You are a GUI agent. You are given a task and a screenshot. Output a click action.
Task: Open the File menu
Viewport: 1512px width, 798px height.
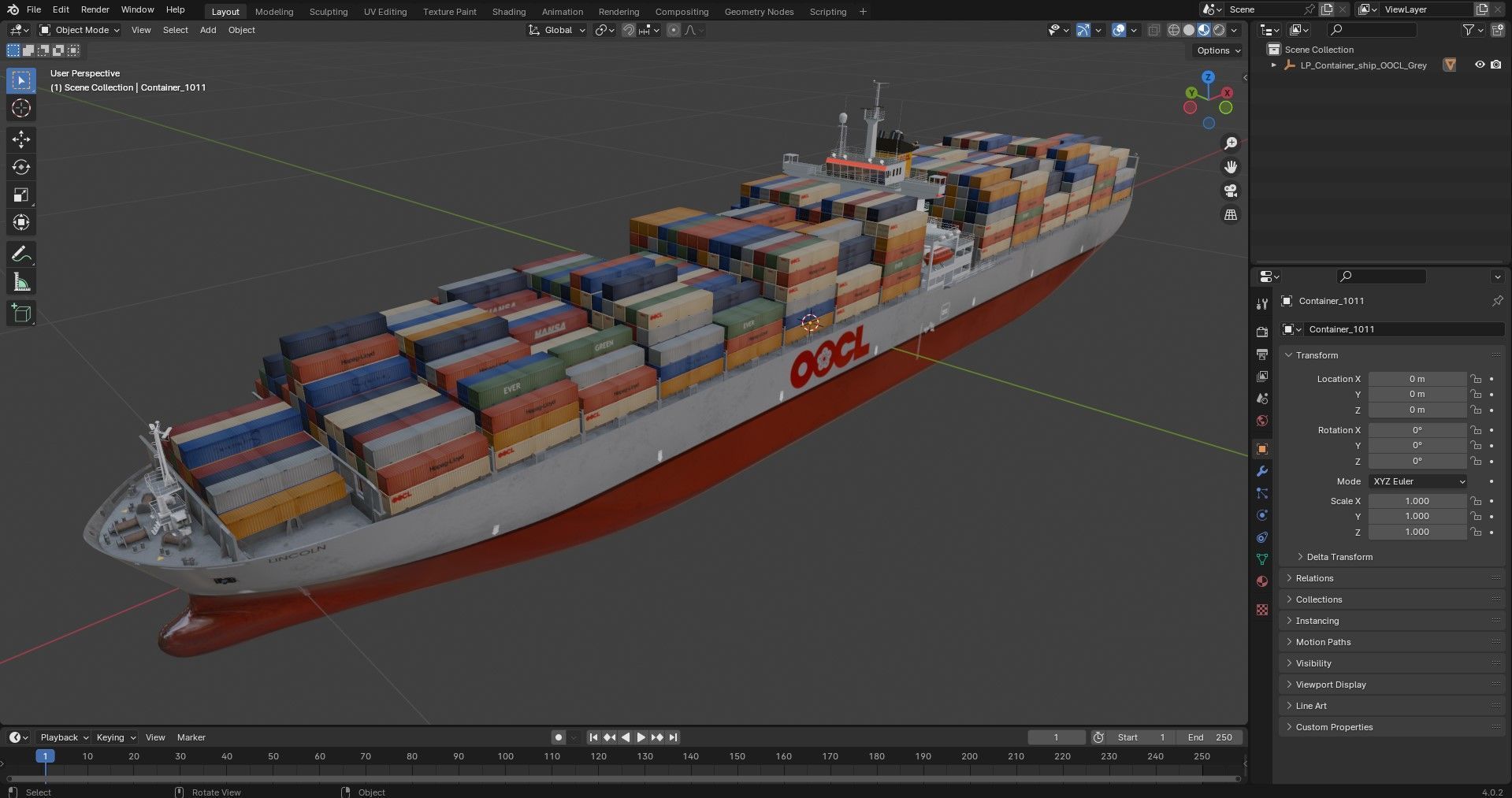pos(34,9)
